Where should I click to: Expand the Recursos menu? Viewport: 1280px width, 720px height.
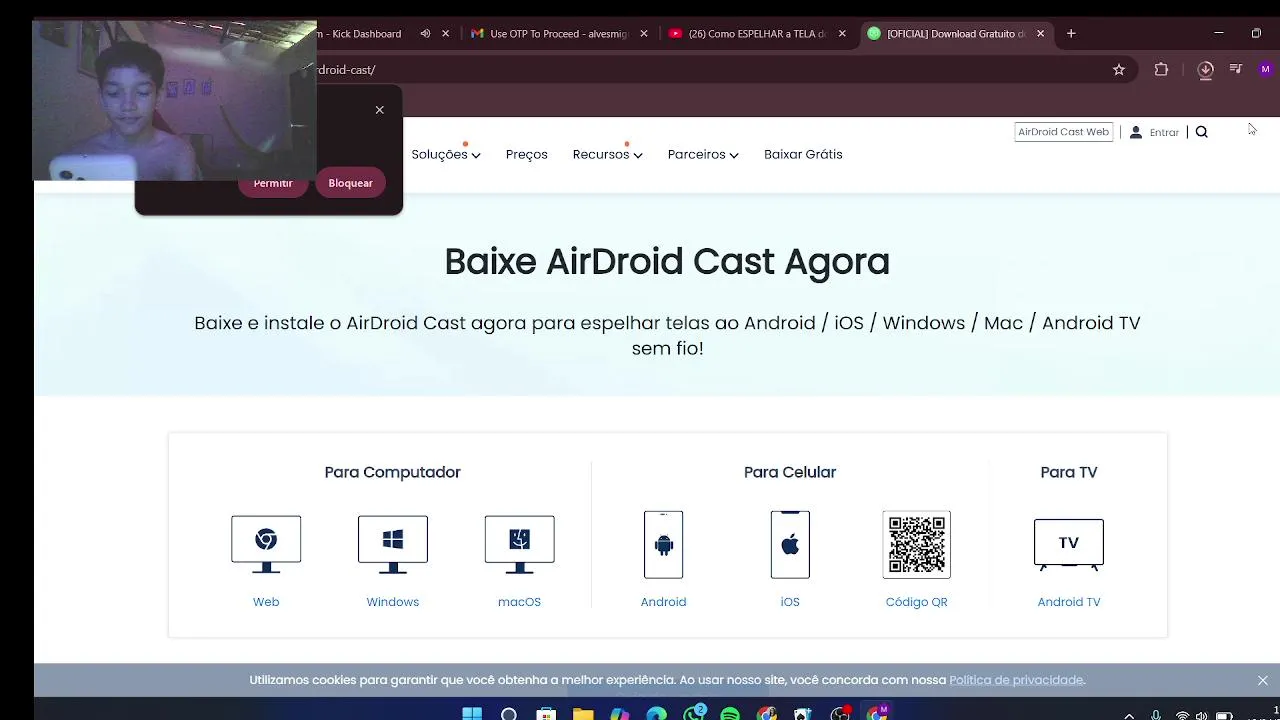pyautogui.click(x=607, y=154)
